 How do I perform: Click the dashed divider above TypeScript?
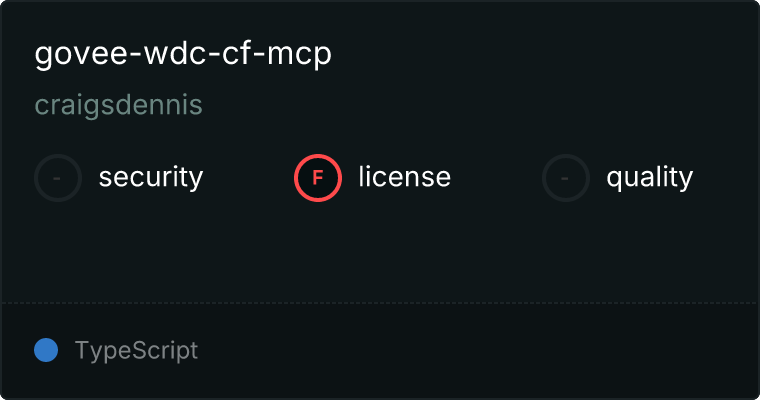(380, 303)
